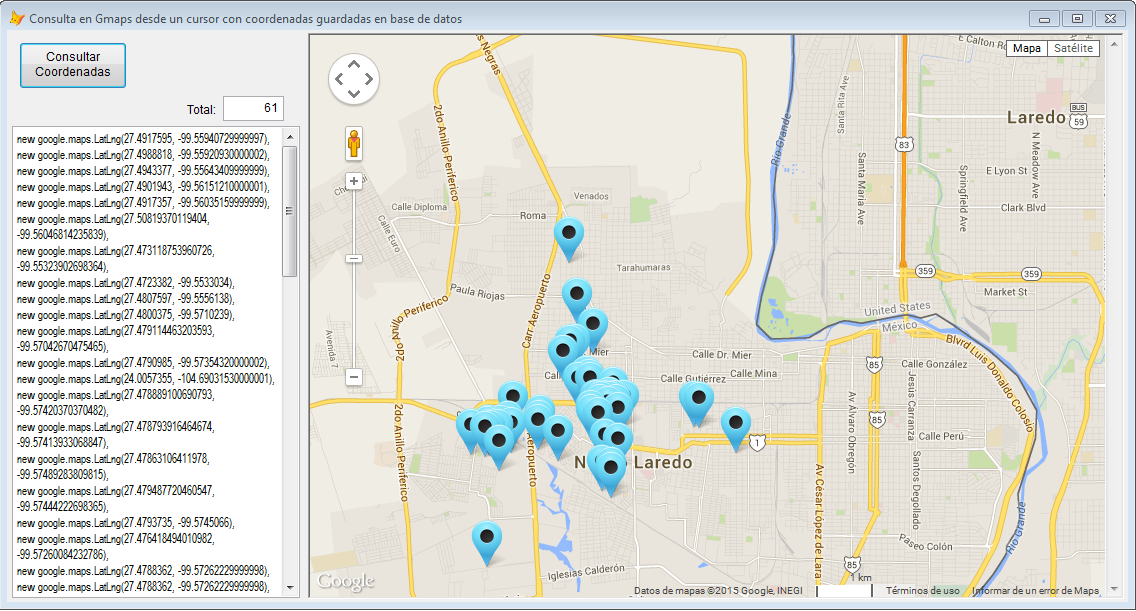Minimize the Consulta en Gmaps window
Viewport: 1136px width, 611px height.
[1044, 19]
